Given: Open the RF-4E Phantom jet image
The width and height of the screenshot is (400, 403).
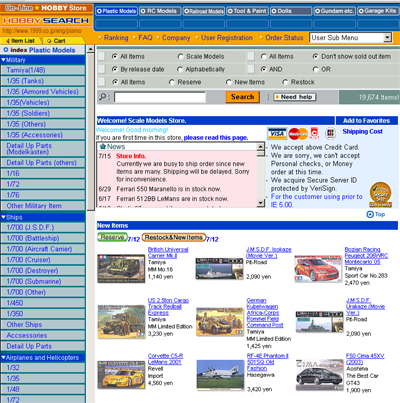Looking at the screenshot, I should click(220, 375).
